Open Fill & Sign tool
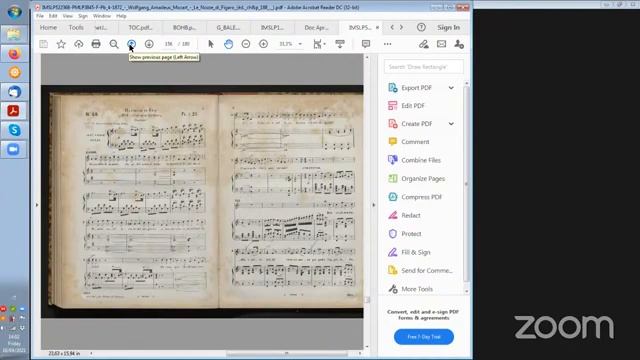 (416, 252)
